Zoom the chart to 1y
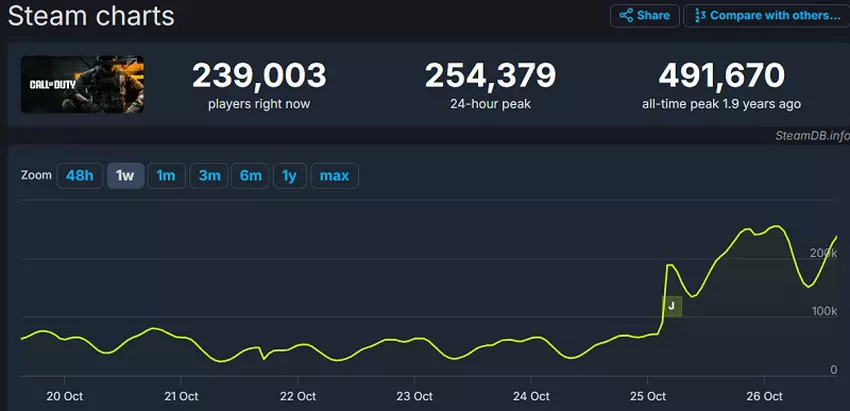The width and height of the screenshot is (850, 411). [x=289, y=176]
